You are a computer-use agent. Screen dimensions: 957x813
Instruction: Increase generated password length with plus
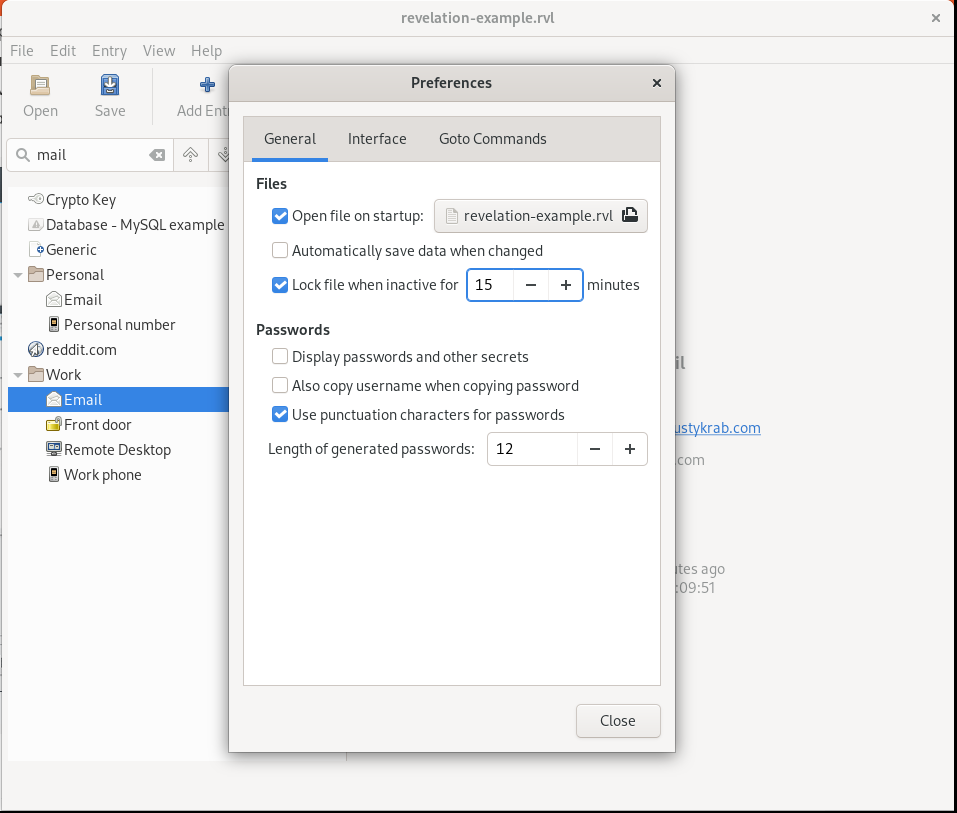point(630,449)
